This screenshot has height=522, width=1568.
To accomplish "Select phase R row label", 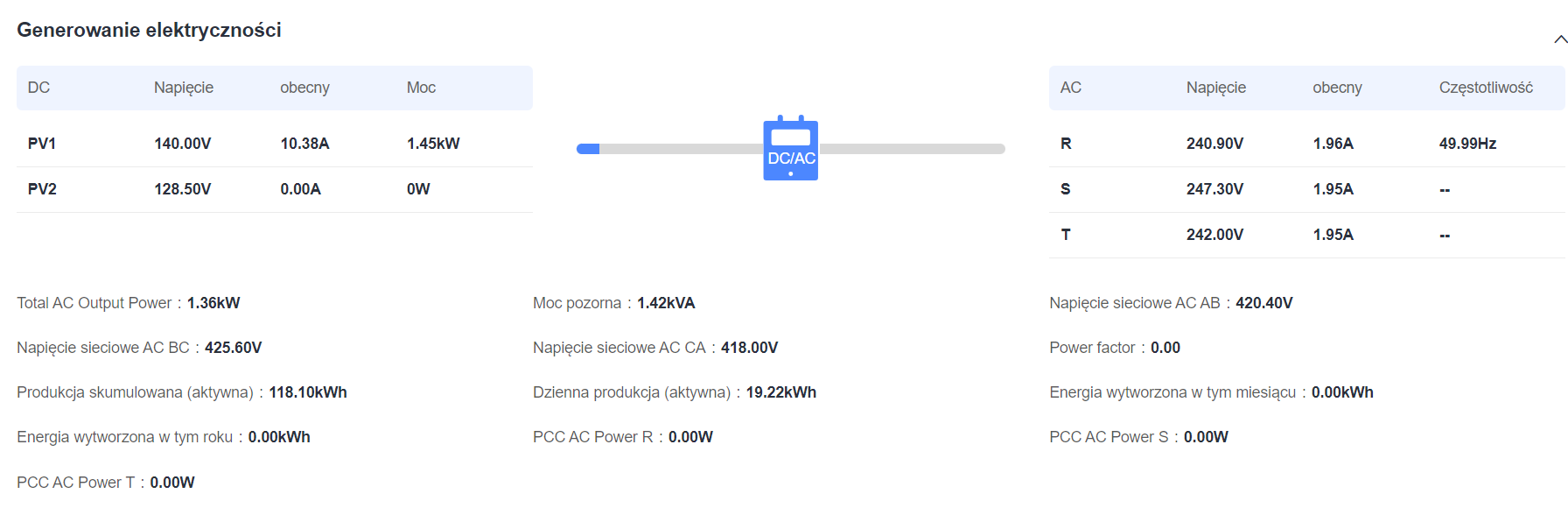I will [x=1066, y=144].
